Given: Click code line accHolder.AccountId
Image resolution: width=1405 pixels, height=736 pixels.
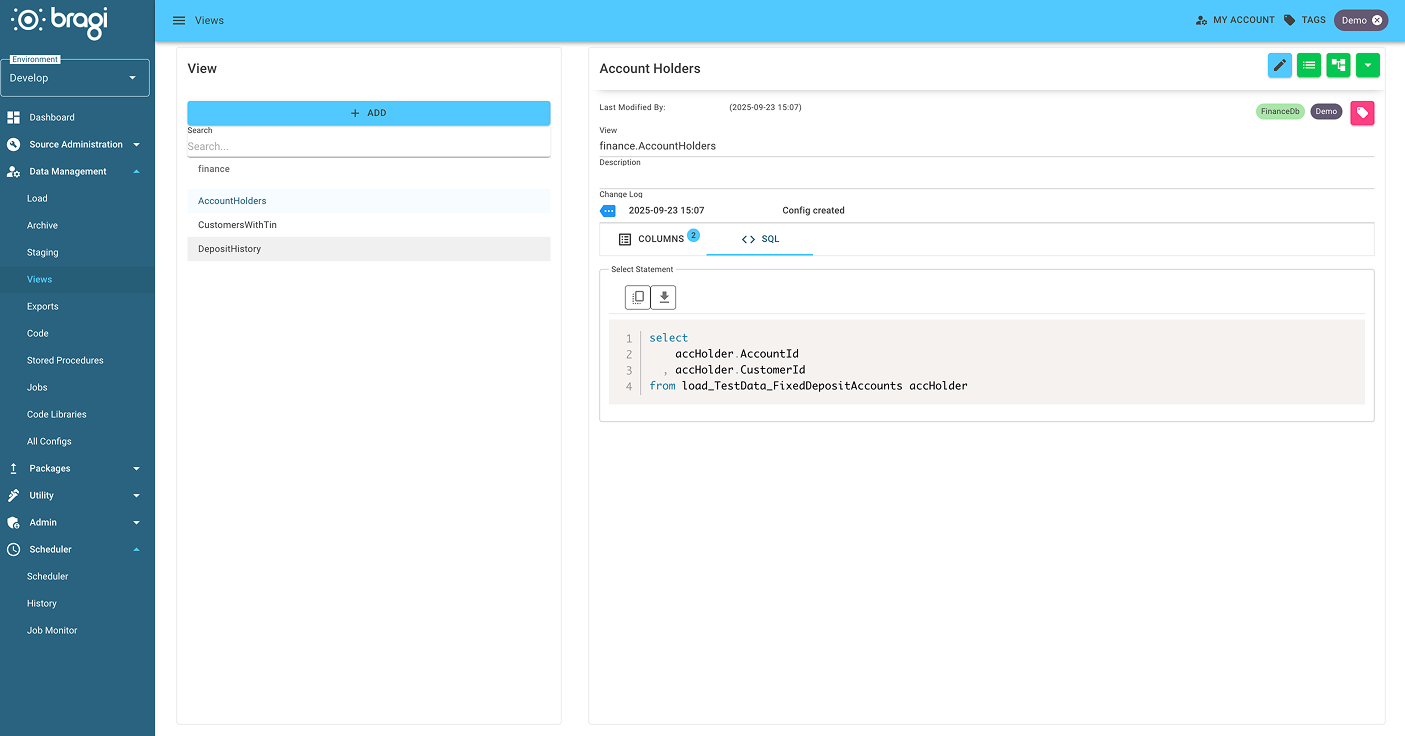Looking at the screenshot, I should (737, 354).
